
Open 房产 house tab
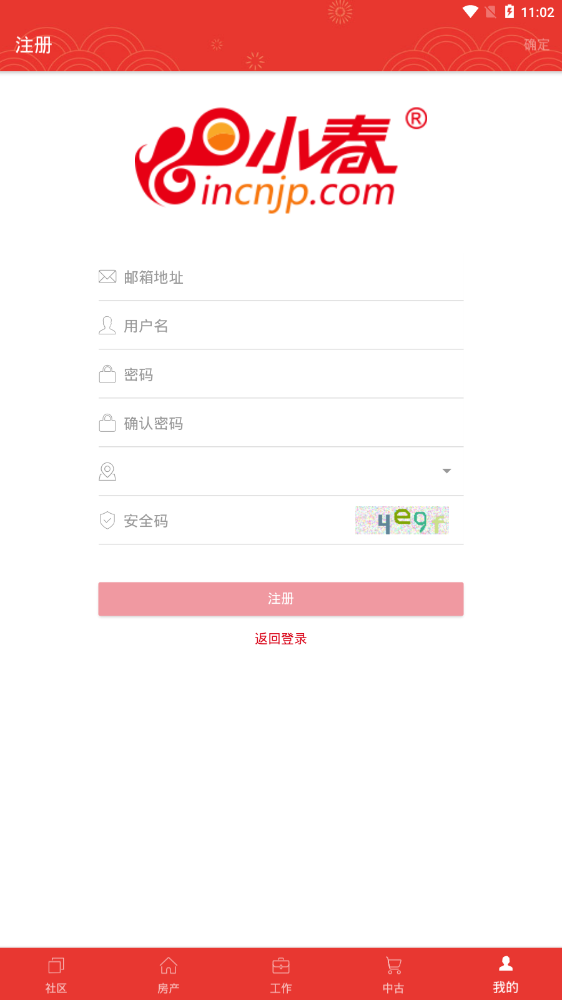coord(168,974)
